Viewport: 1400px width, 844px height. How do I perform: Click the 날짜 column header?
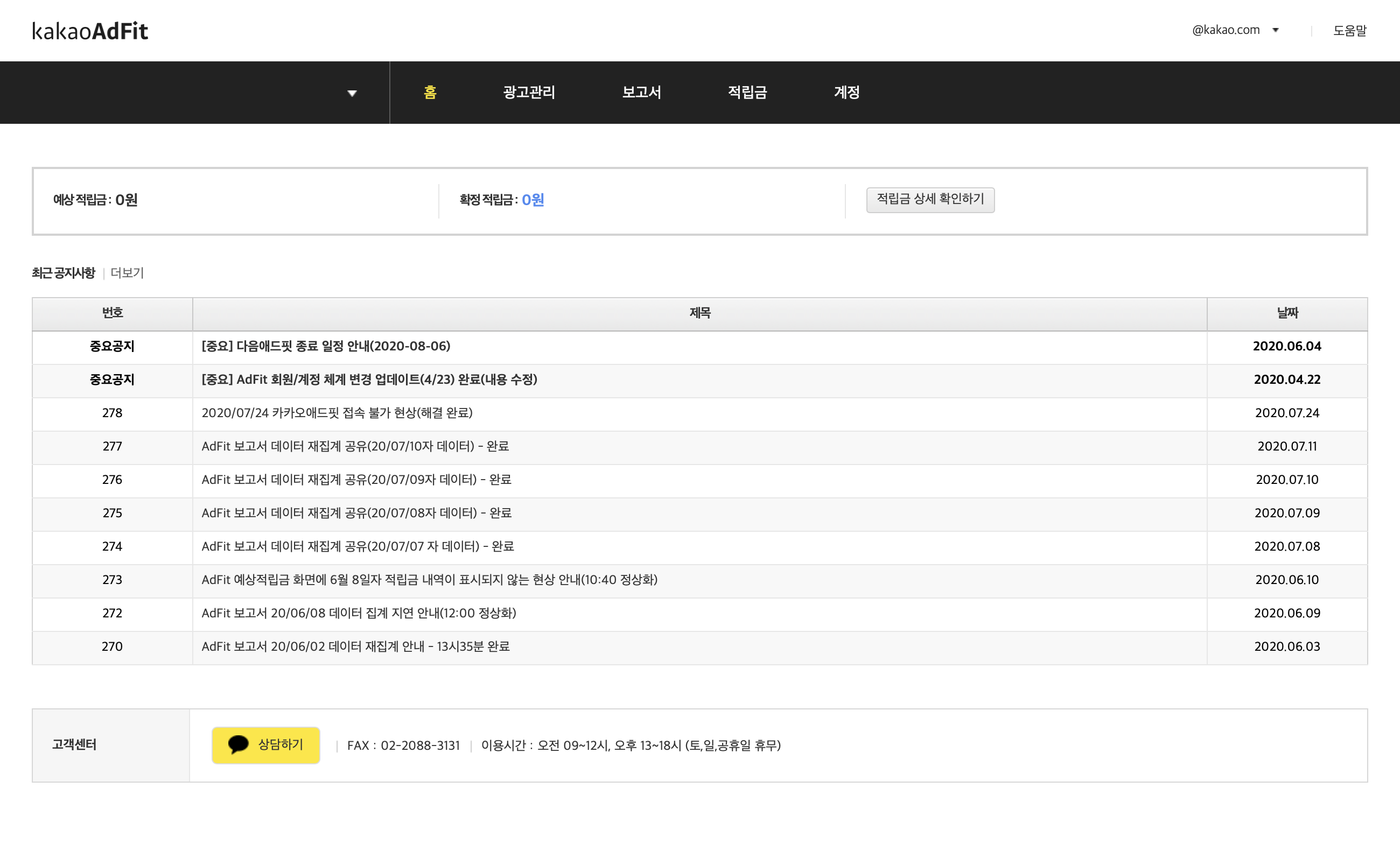1287,313
